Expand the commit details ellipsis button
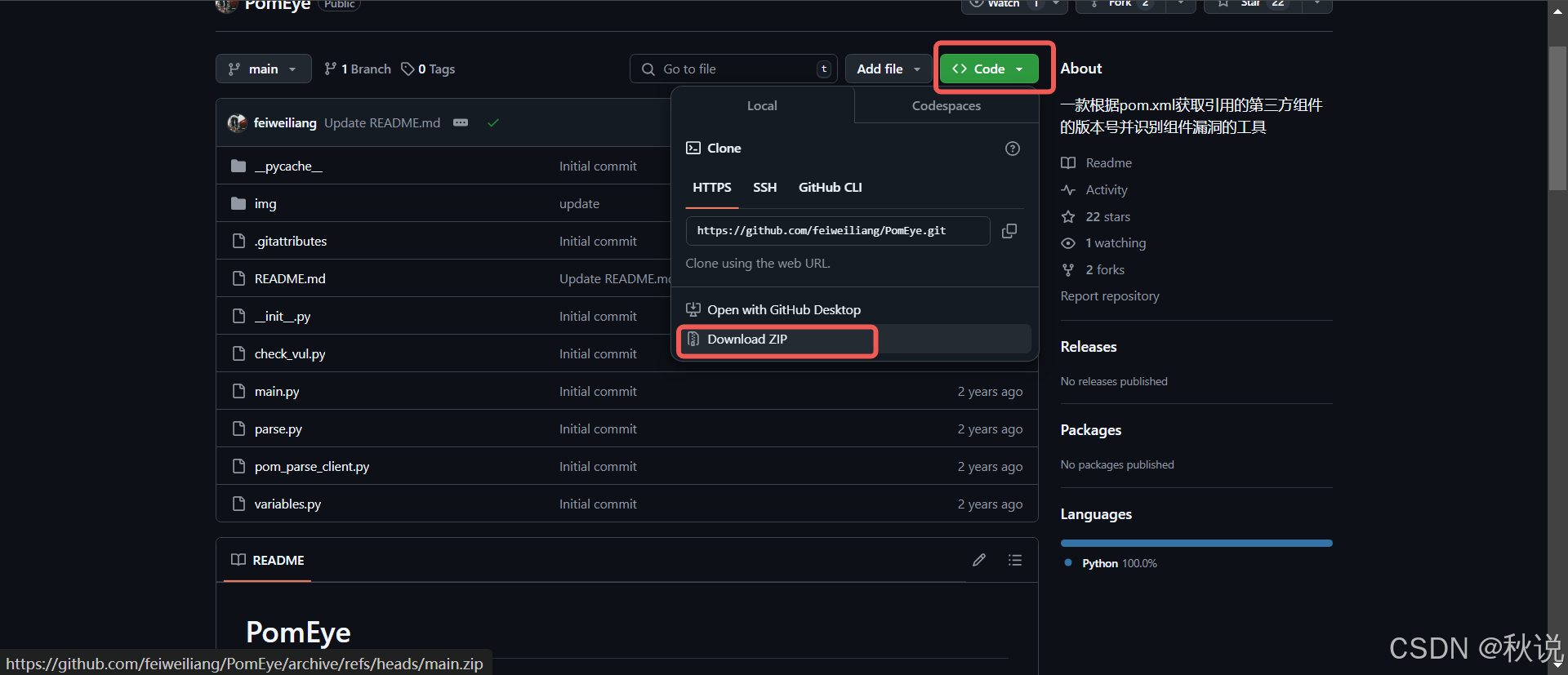Screen dimensions: 1568x675 [461, 122]
